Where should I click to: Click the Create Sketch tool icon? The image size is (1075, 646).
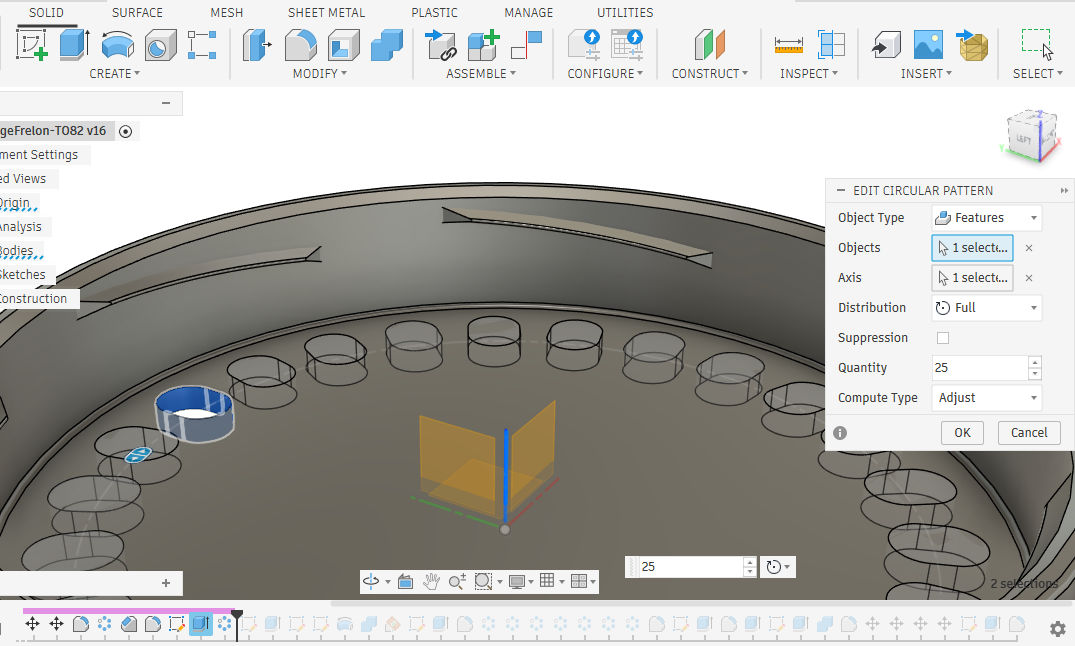point(32,45)
